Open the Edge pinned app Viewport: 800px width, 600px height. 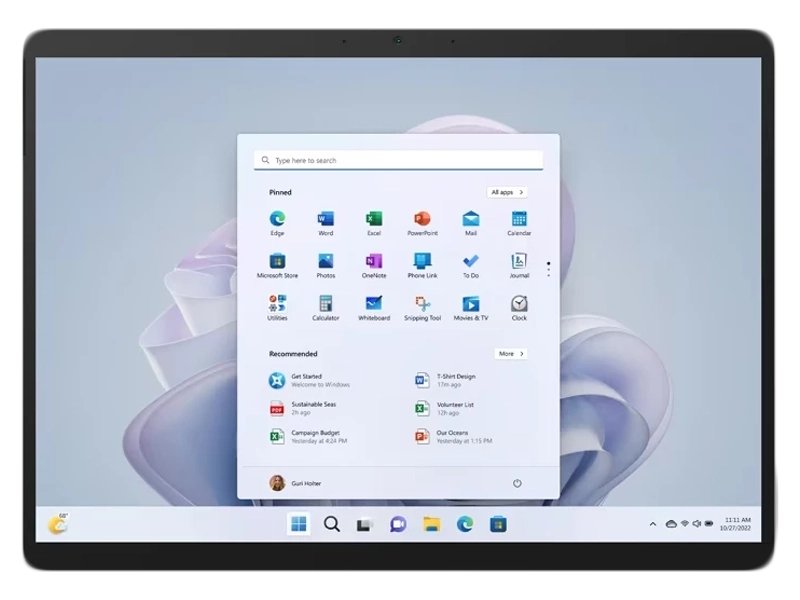click(277, 223)
